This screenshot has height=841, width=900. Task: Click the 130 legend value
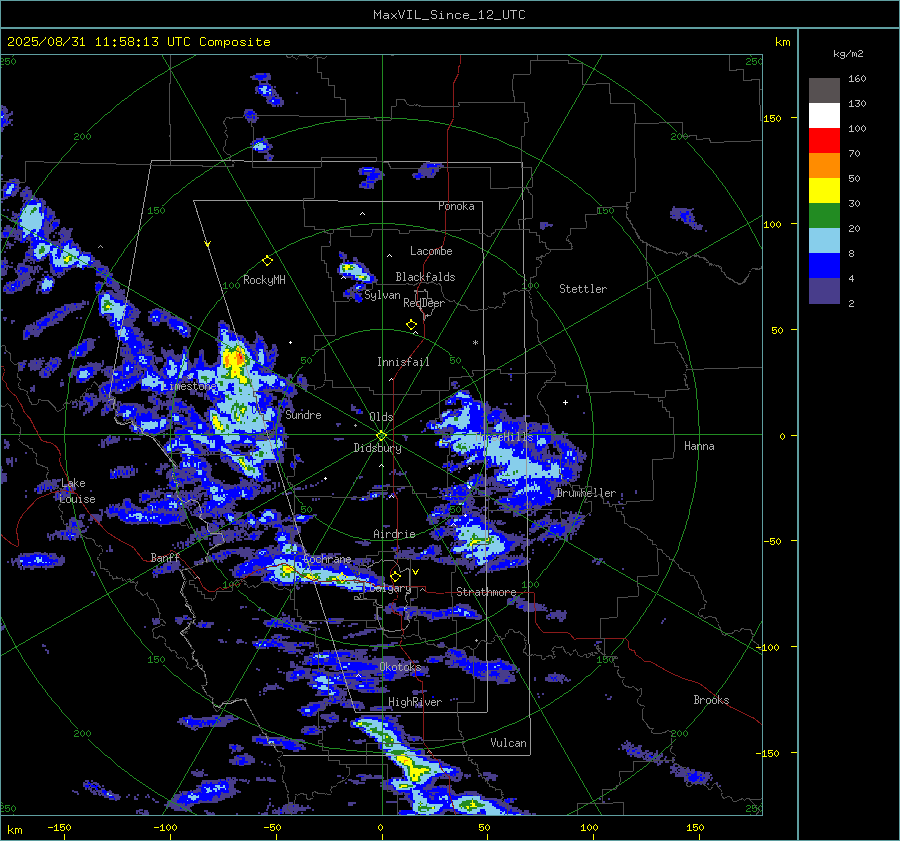coord(857,104)
